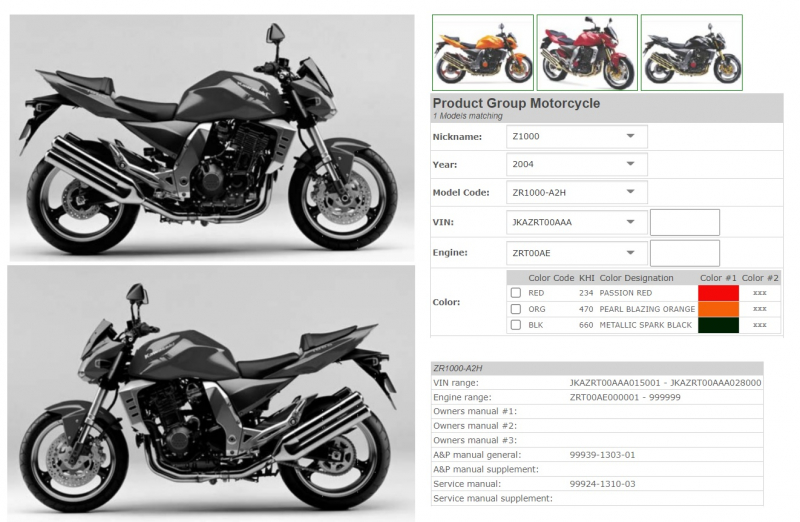Open the Nickname dropdown showing Z1000
The height and width of the screenshot is (522, 800).
[x=577, y=136]
